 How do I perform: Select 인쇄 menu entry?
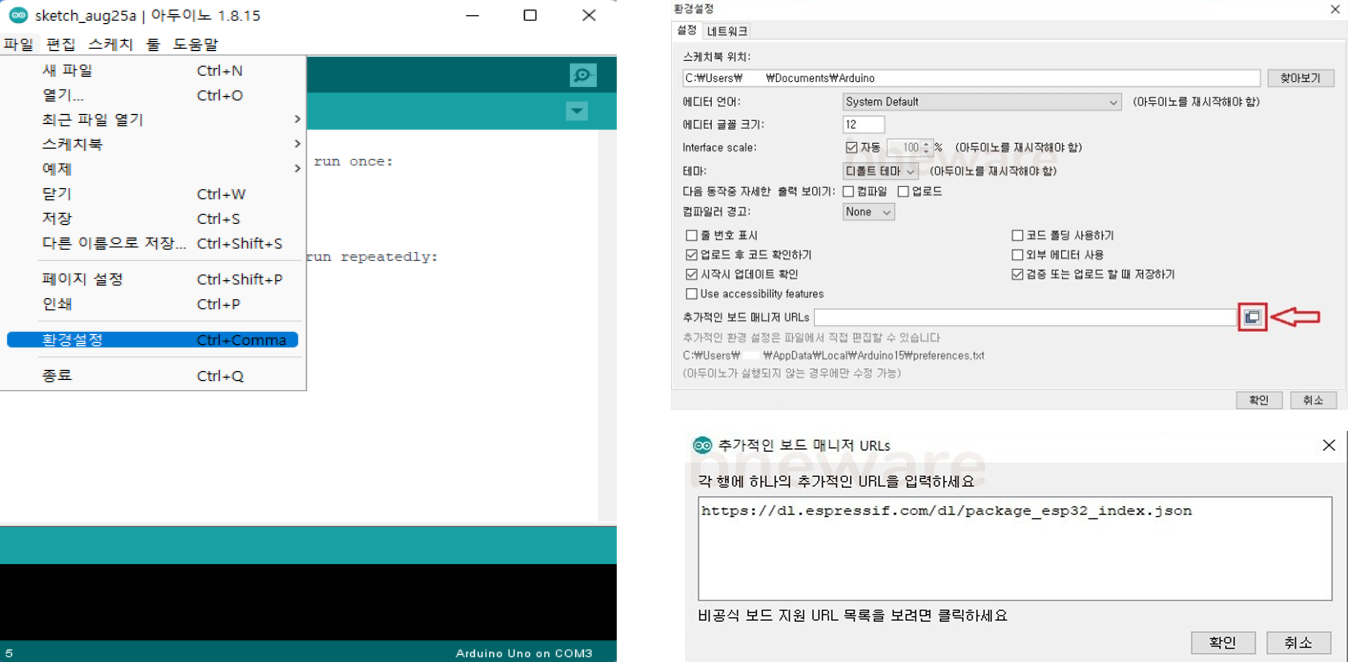[152, 304]
